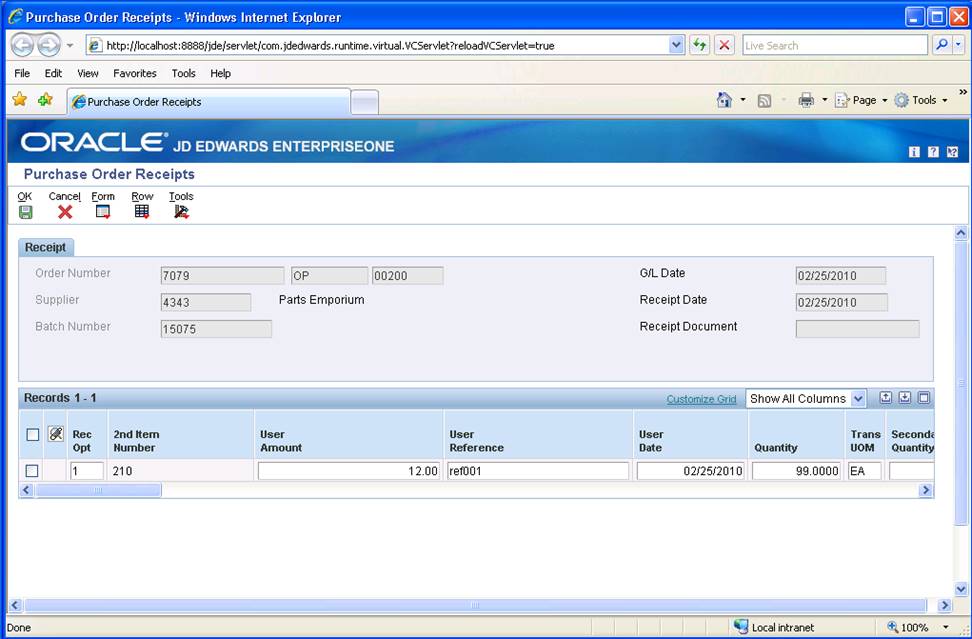Screen dimensions: 972x639
Task: Open the Print button dropdown arrow
Action: pos(824,100)
